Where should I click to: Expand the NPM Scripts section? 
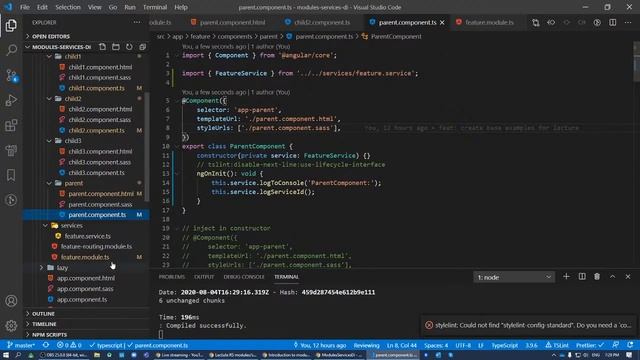tap(49, 335)
